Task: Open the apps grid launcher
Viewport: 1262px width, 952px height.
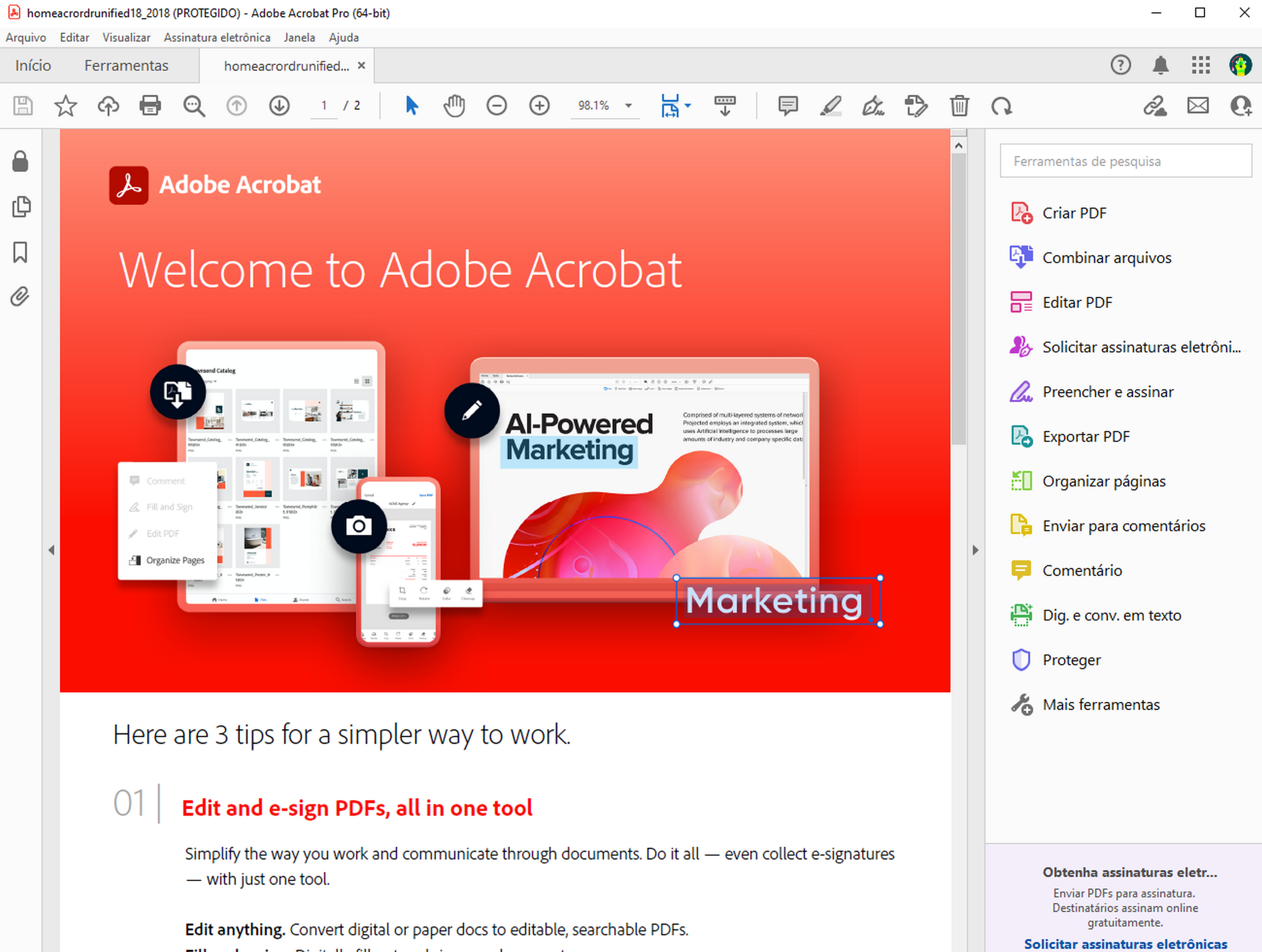Action: tap(1201, 65)
